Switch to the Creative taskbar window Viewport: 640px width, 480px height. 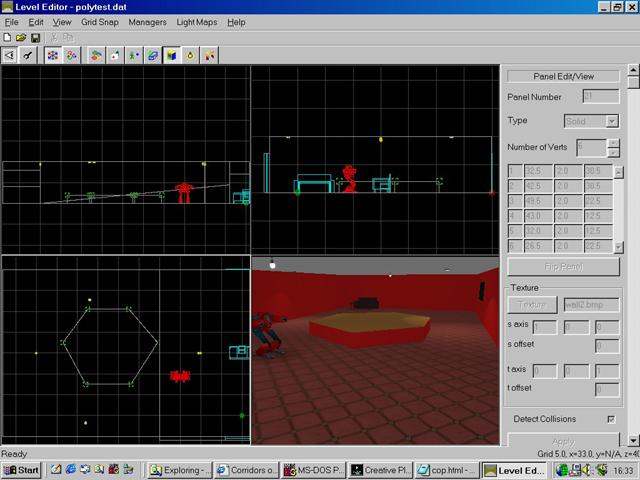tap(381, 470)
